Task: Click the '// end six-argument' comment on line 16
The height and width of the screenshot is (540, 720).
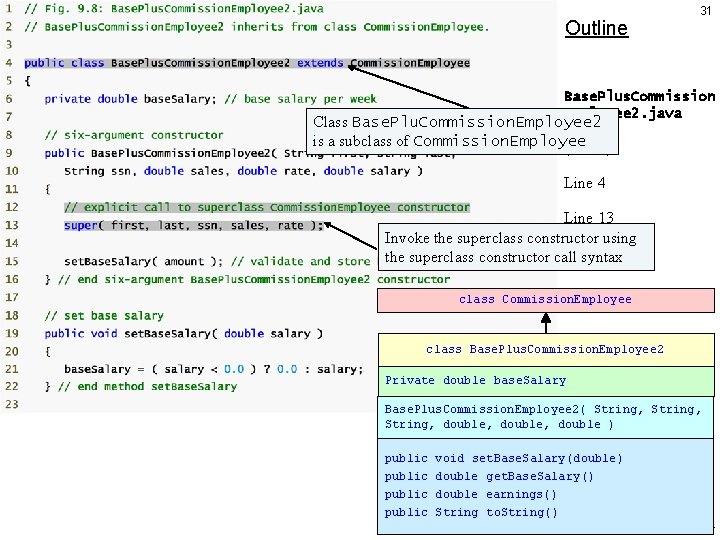Action: pyautogui.click(x=254, y=279)
